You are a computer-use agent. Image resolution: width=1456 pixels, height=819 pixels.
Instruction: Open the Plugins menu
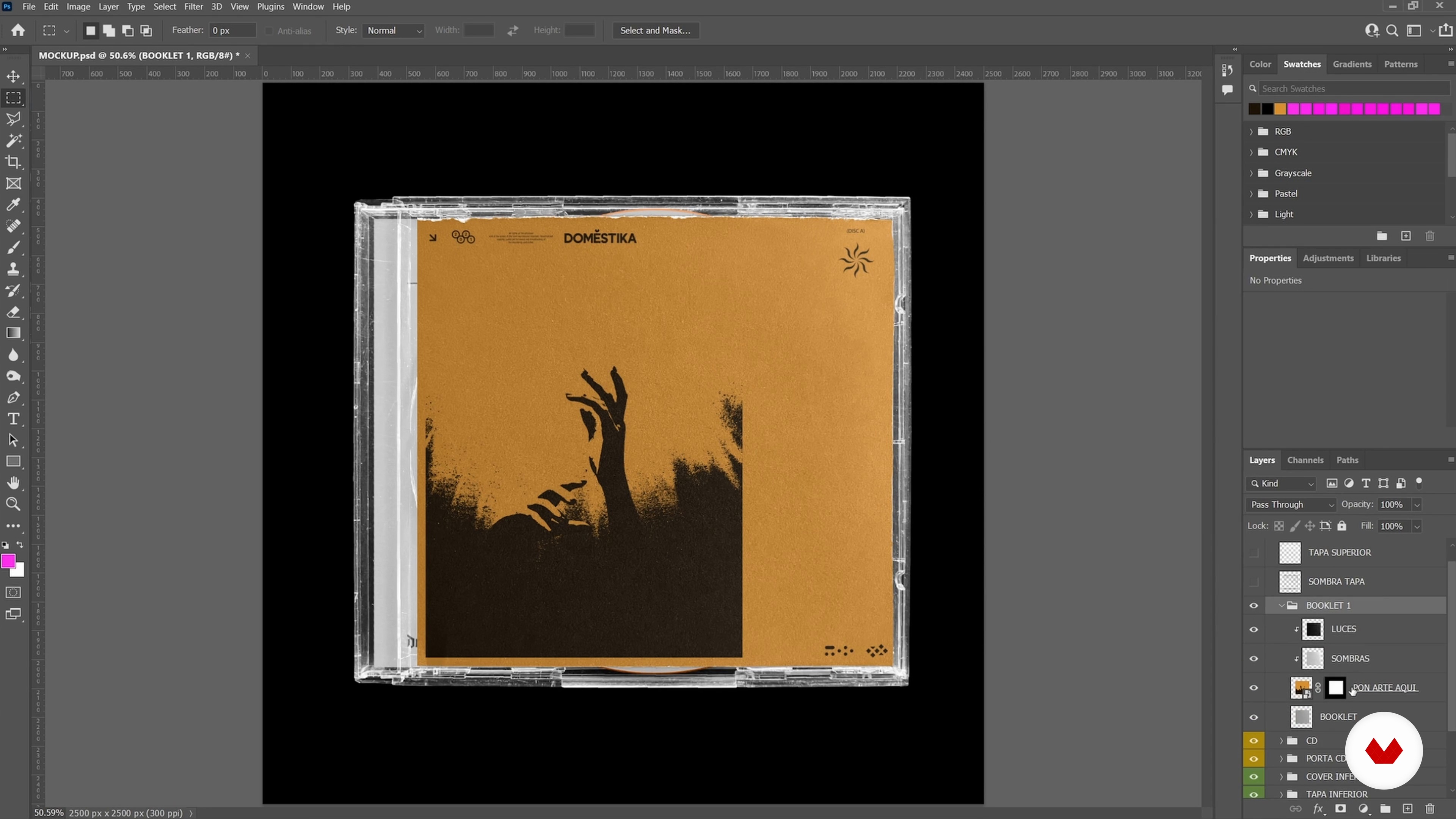(270, 7)
